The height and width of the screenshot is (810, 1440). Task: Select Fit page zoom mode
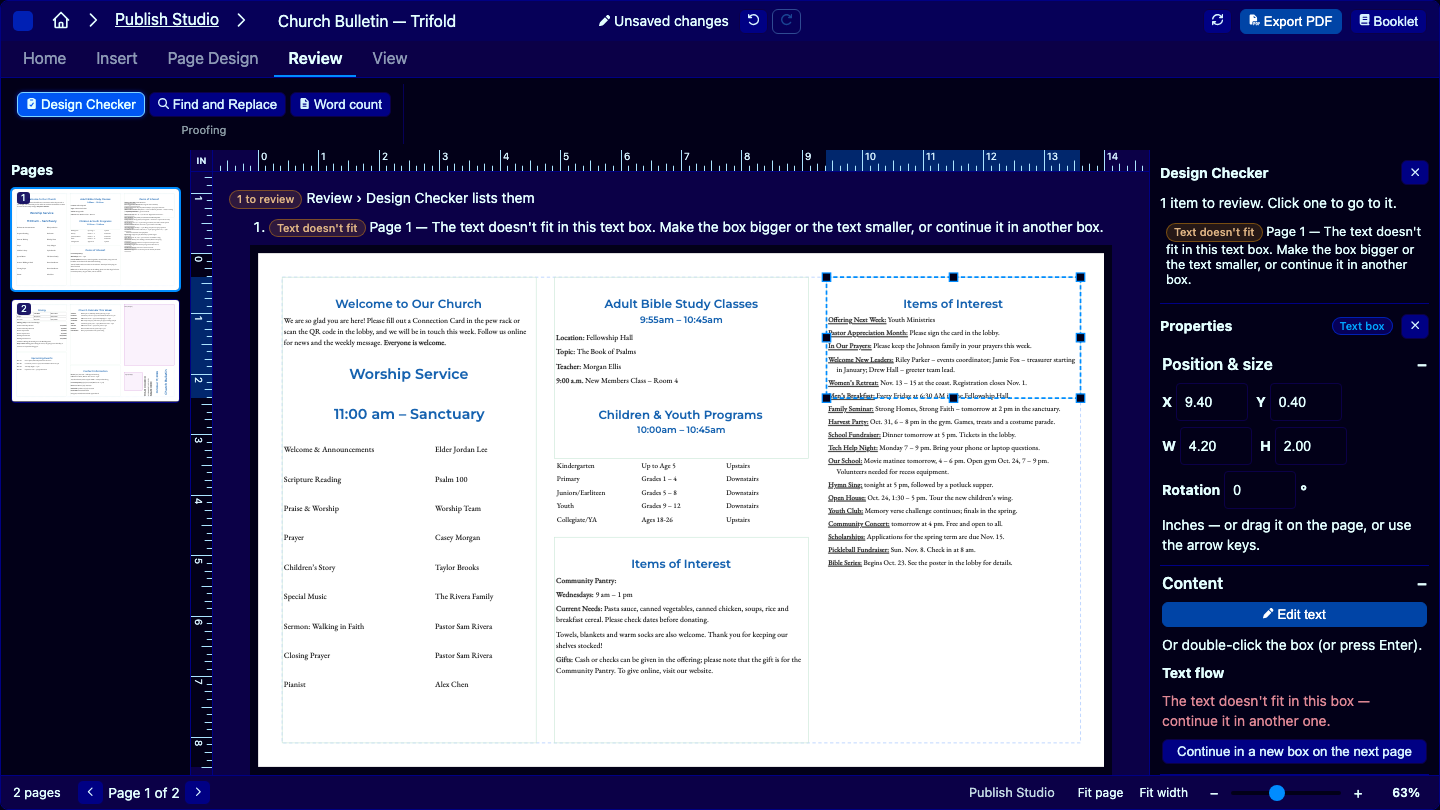[x=1100, y=793]
